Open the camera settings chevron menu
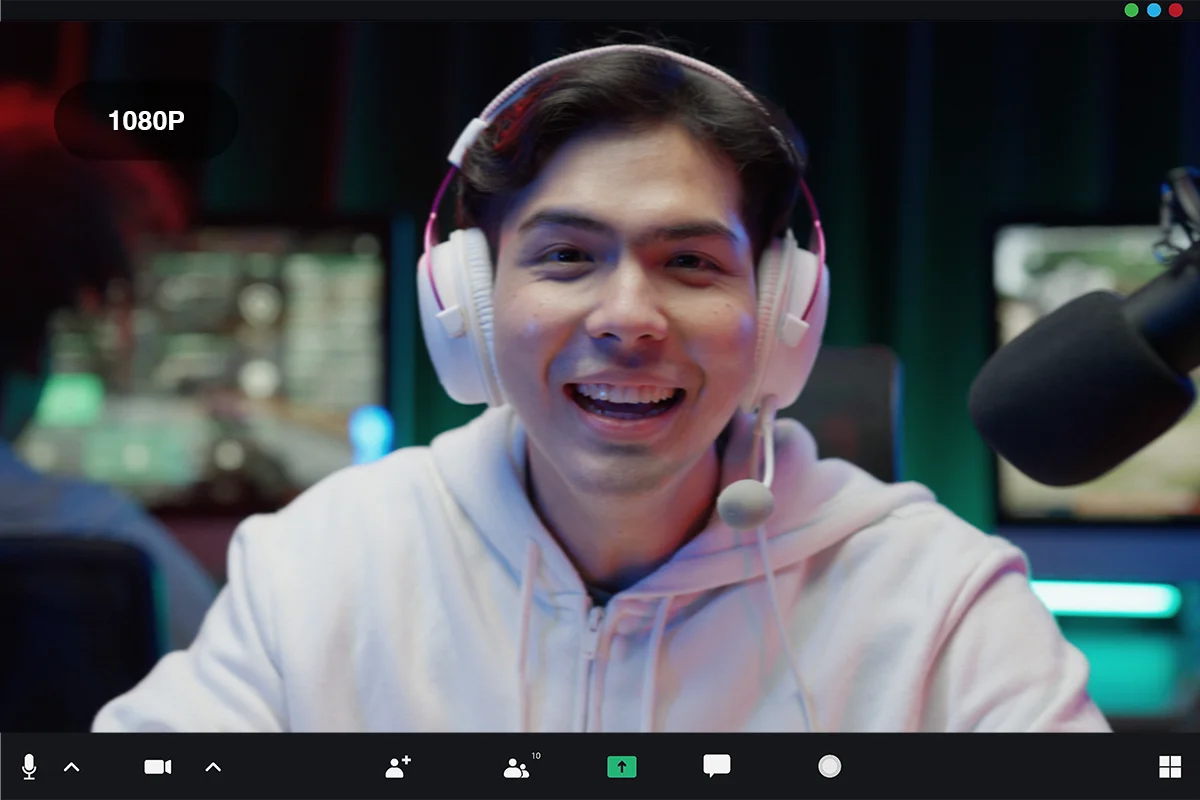 pos(213,767)
